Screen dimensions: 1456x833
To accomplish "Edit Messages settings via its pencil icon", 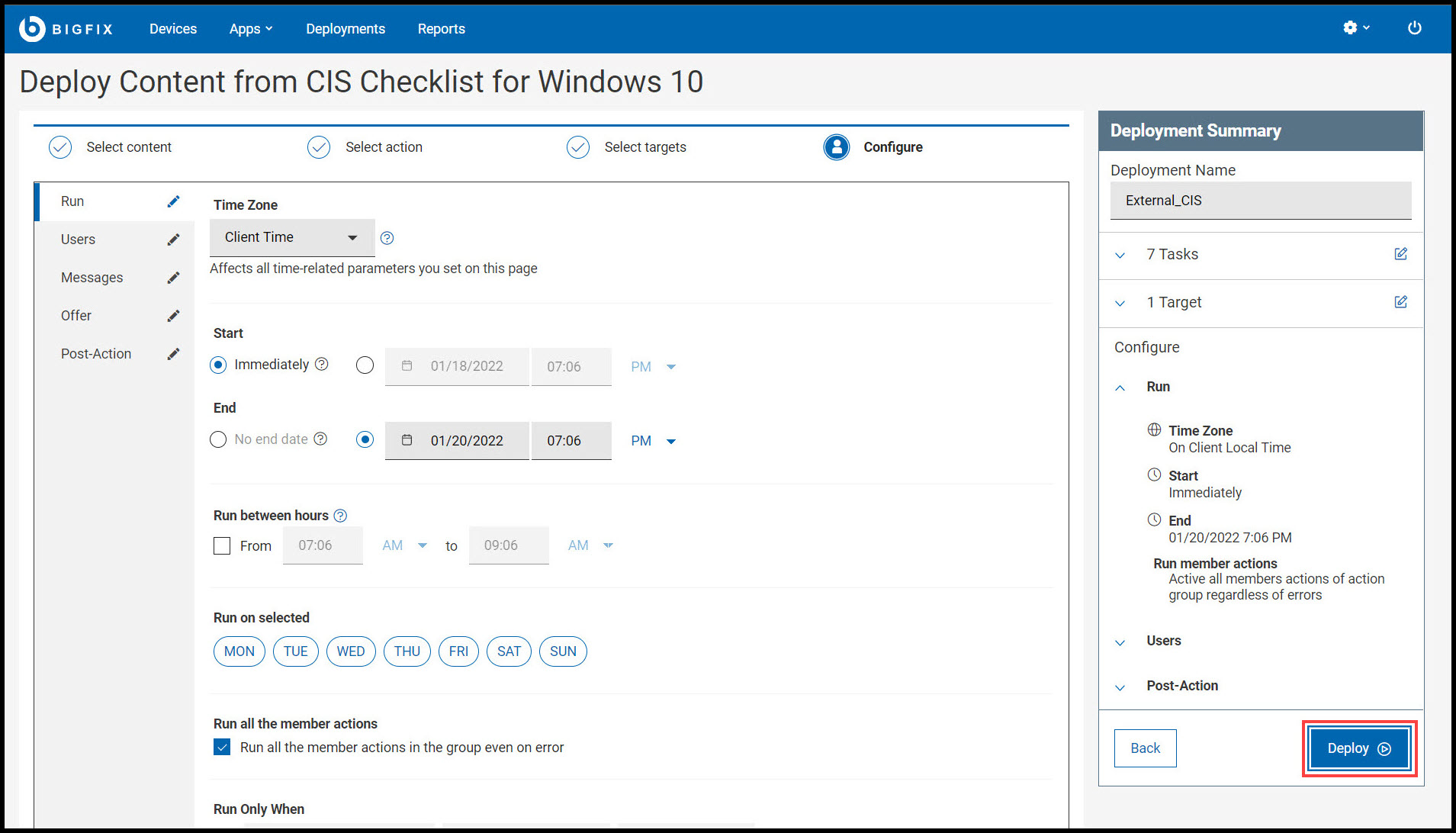I will 174,277.
